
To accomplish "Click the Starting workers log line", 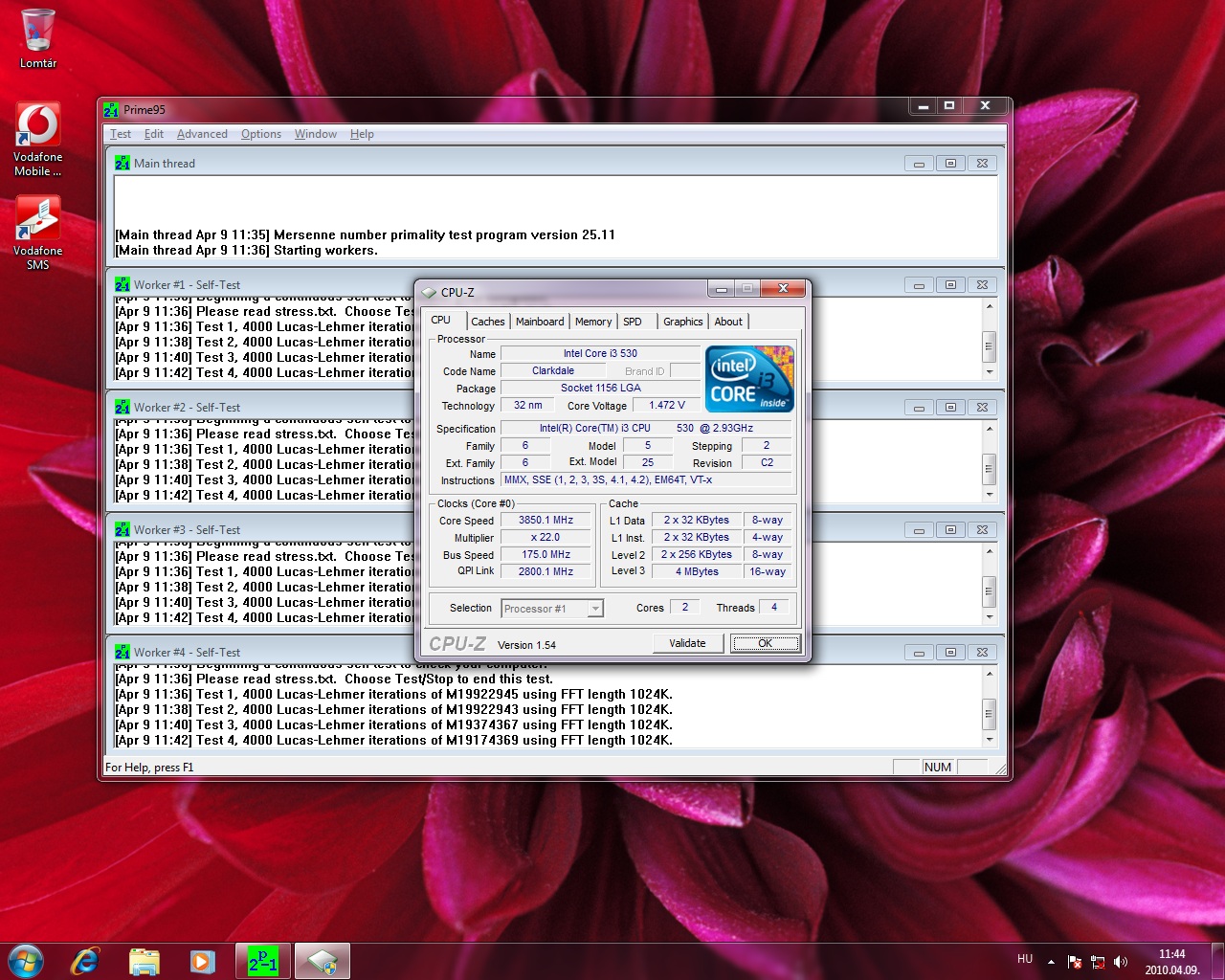I will coord(246,250).
